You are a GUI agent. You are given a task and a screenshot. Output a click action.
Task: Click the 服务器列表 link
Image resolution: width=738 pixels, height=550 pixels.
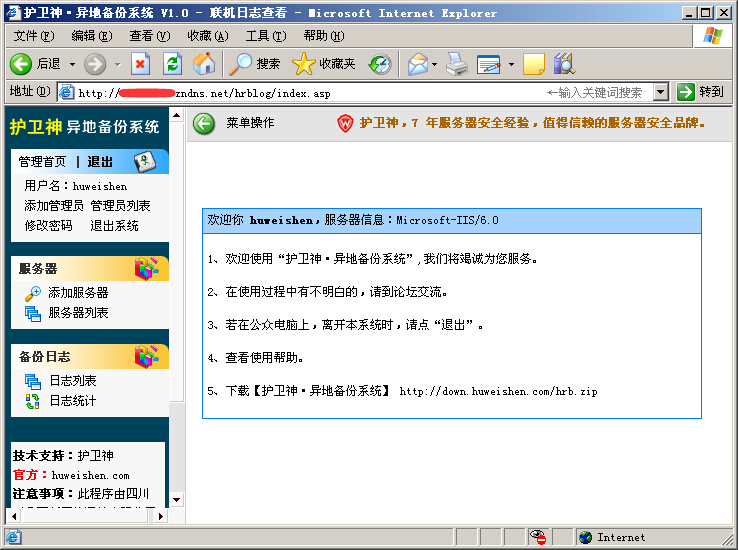pyautogui.click(x=78, y=313)
